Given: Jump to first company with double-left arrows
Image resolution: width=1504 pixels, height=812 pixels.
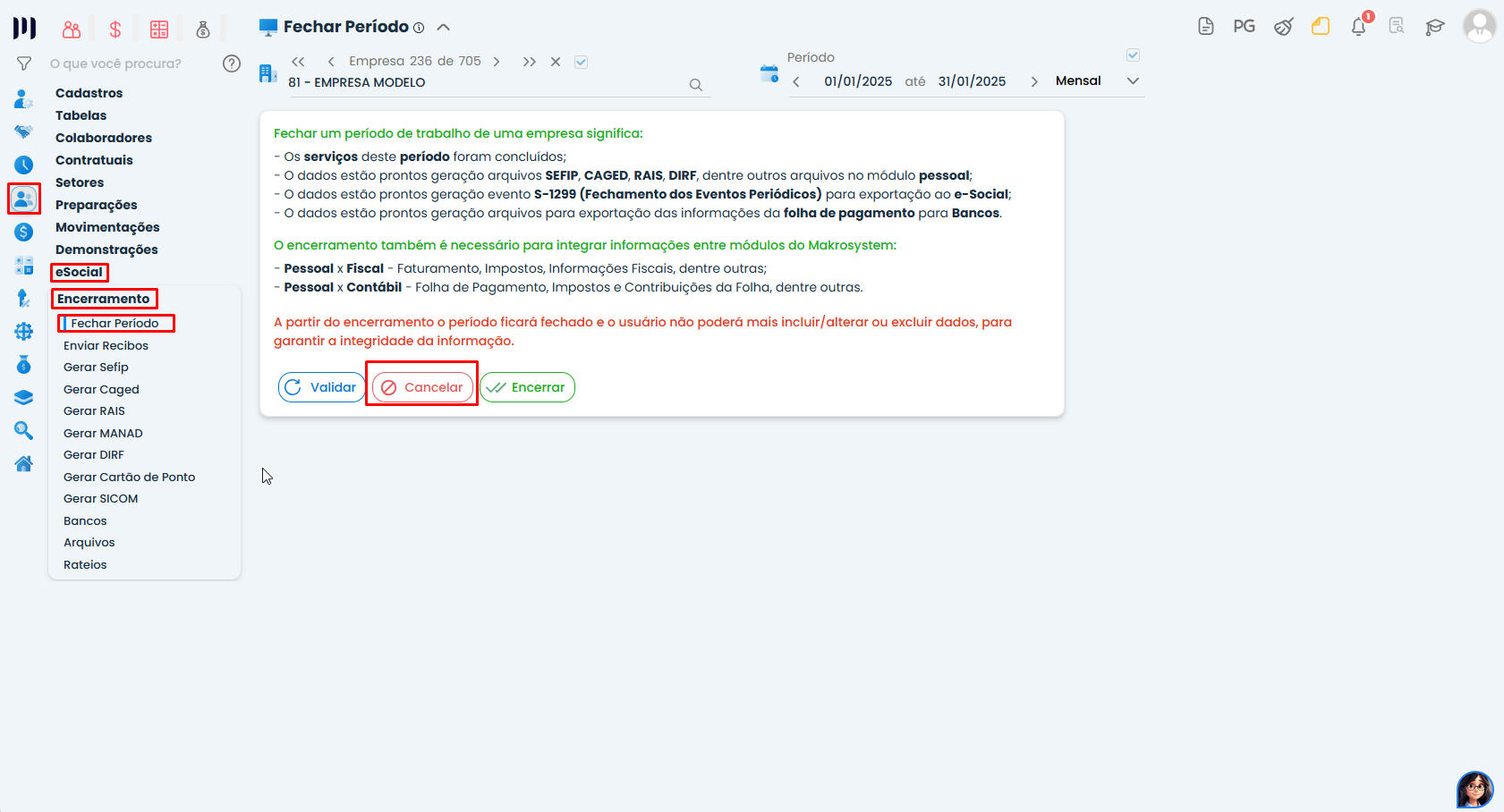Looking at the screenshot, I should coord(299,62).
